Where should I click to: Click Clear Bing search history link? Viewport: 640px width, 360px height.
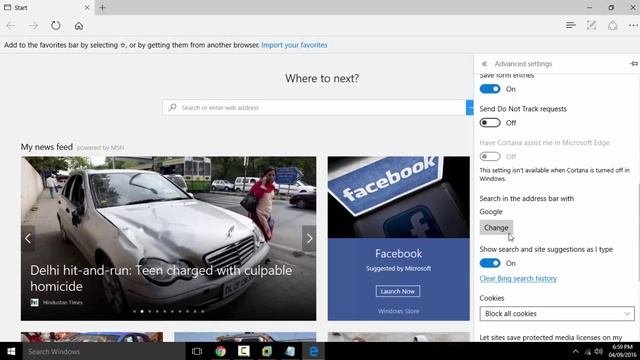click(x=518, y=278)
